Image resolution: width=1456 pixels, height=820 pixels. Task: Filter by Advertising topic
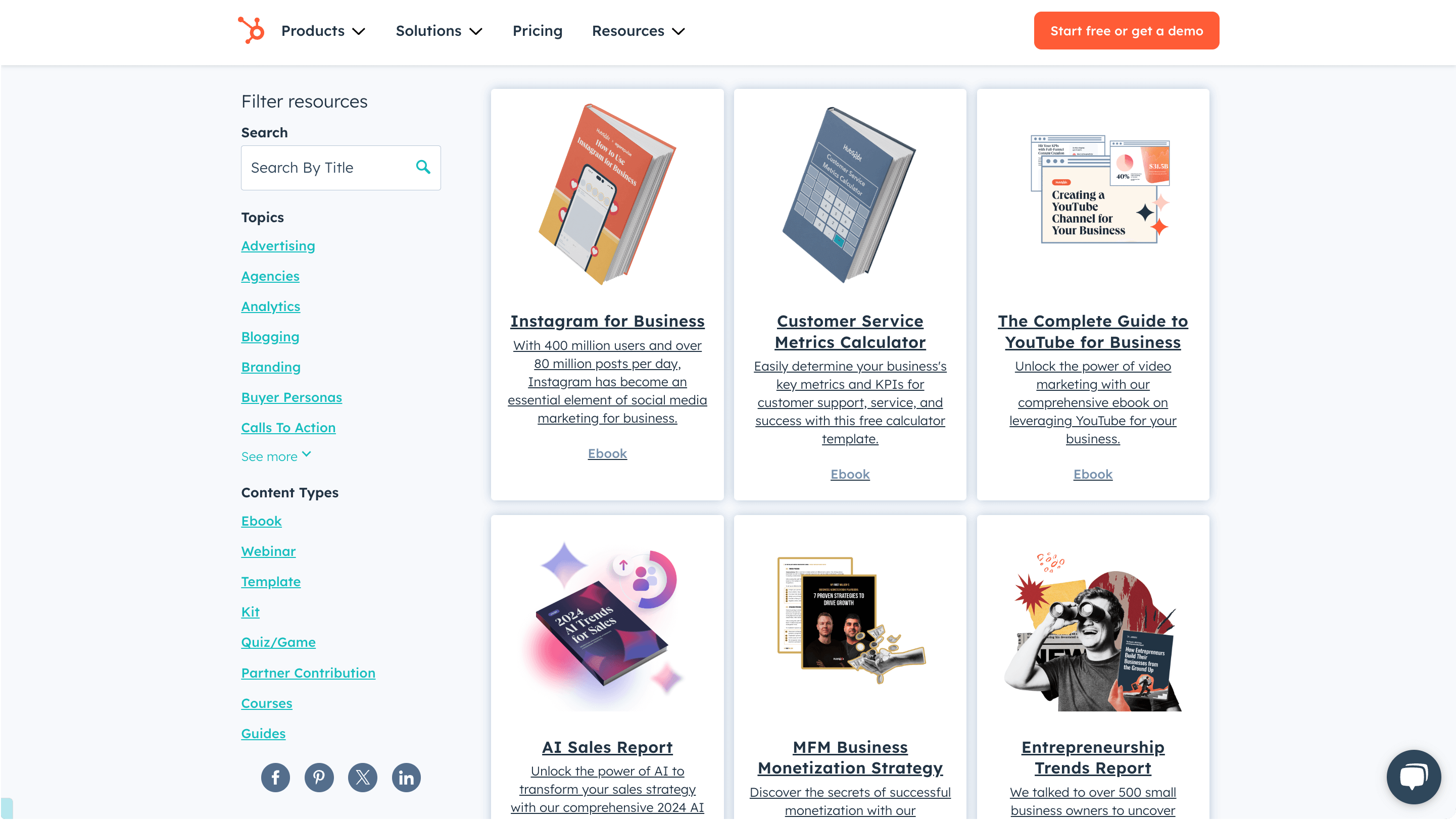click(278, 246)
